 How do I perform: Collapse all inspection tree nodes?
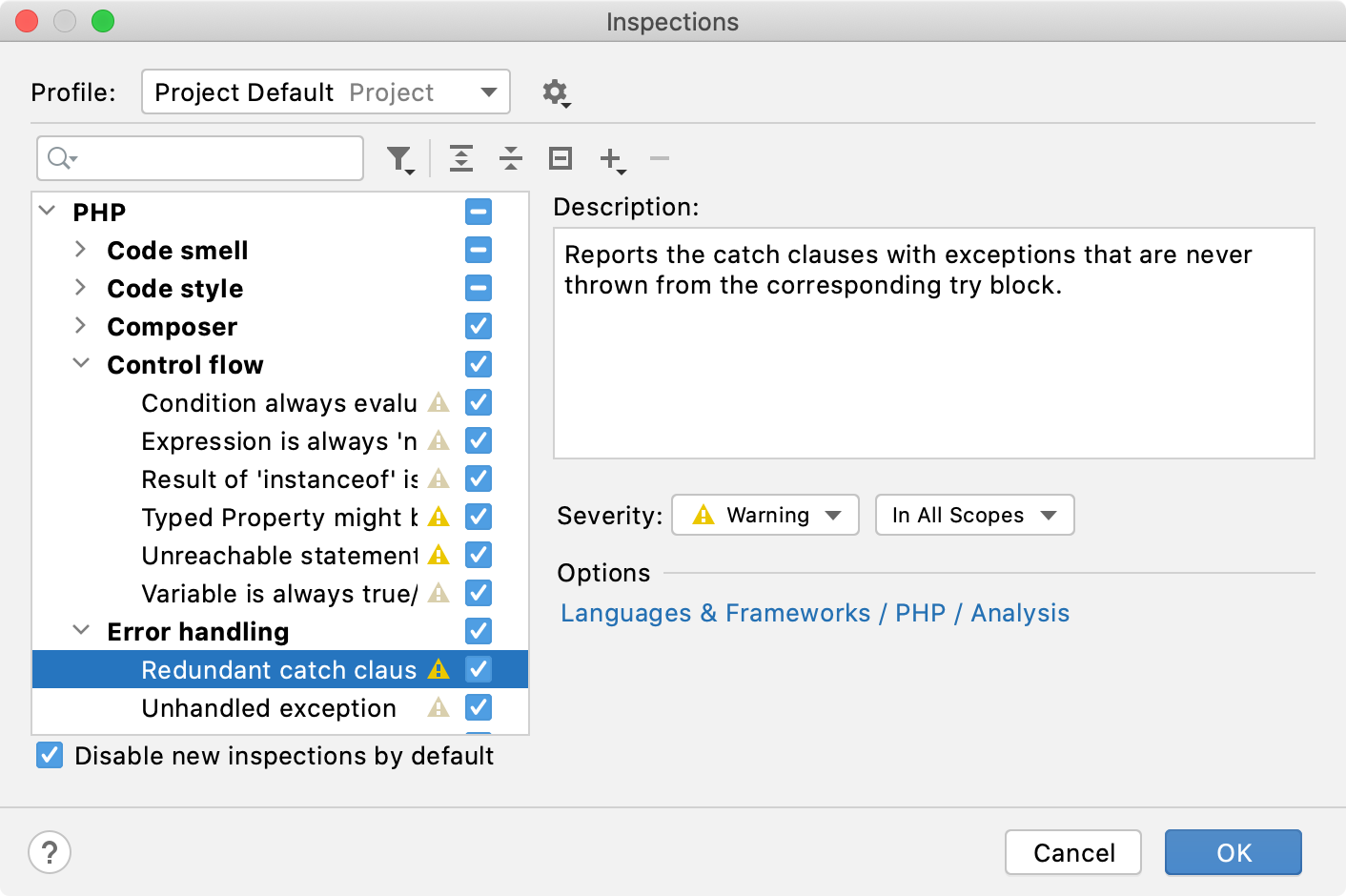(x=511, y=158)
